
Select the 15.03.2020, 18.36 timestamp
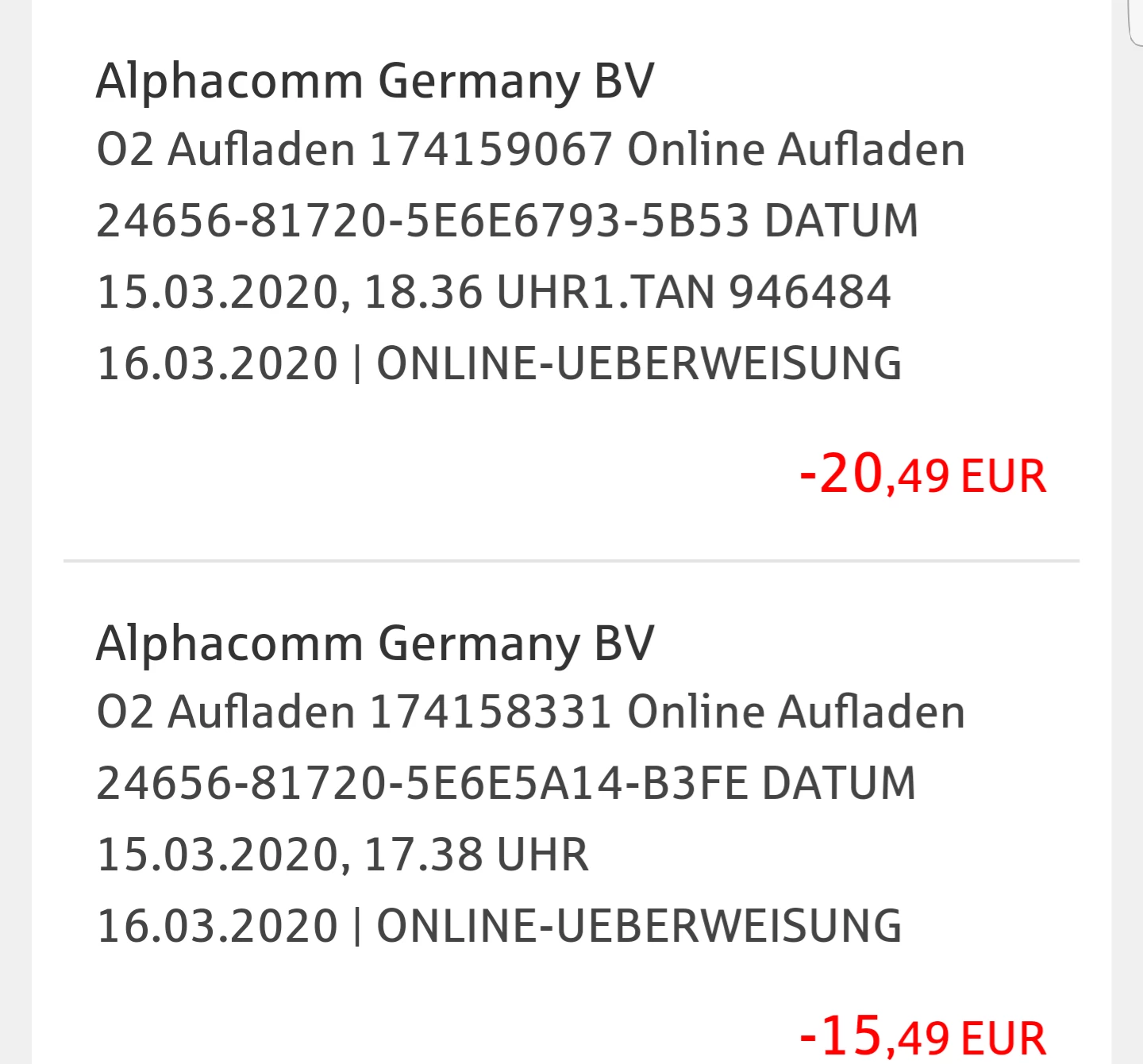(x=289, y=292)
